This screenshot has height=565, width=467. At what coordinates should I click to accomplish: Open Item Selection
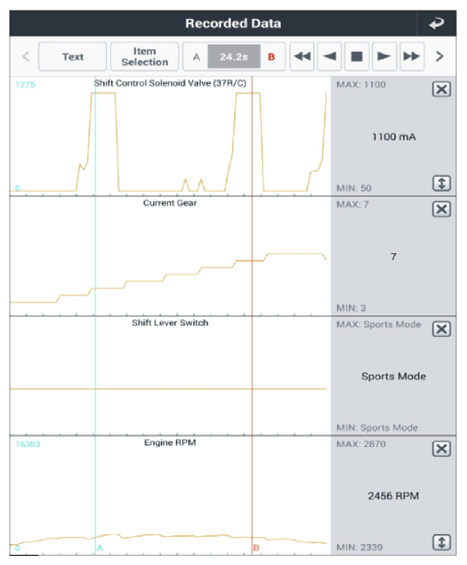(144, 57)
